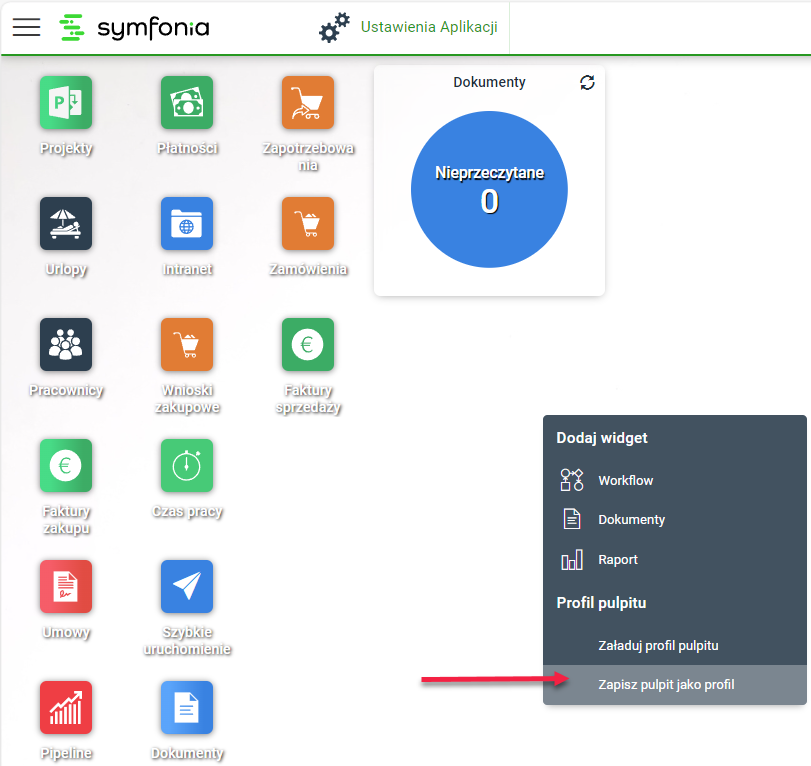811x766 pixels.
Task: Open the Dokumenty module tile icon
Action: coord(187,708)
